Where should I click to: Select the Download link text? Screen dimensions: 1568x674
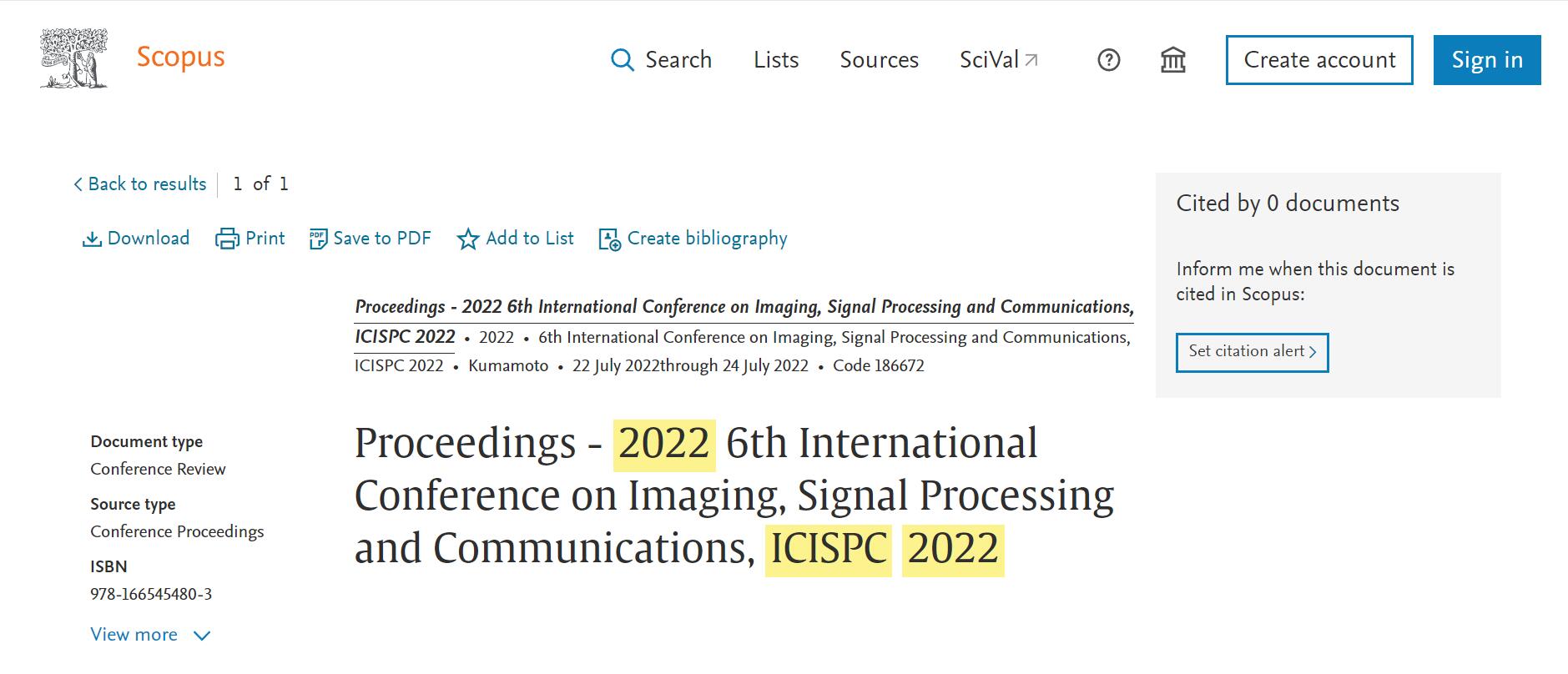click(149, 239)
